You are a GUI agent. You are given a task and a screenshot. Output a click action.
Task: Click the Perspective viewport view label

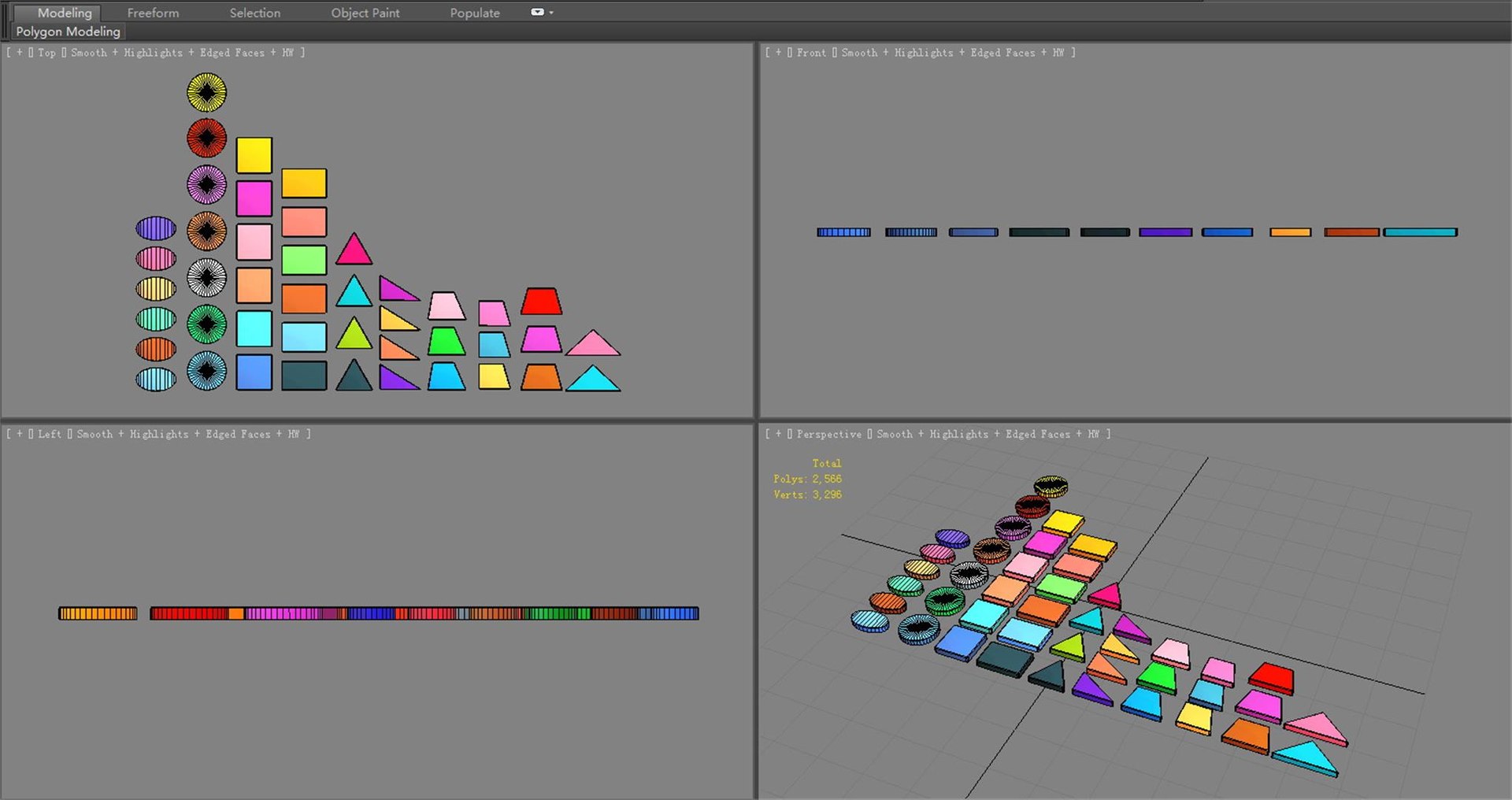pos(829,434)
